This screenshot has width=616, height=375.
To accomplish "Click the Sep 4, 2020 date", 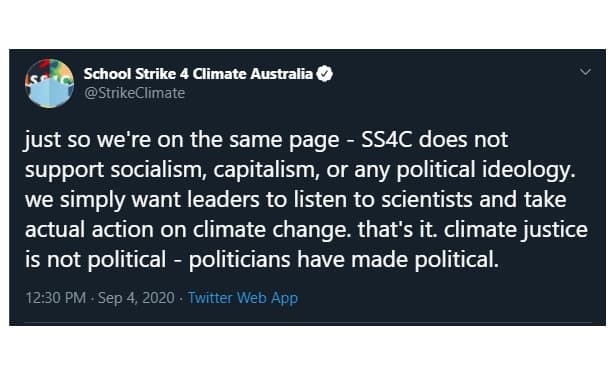I will coord(136,298).
